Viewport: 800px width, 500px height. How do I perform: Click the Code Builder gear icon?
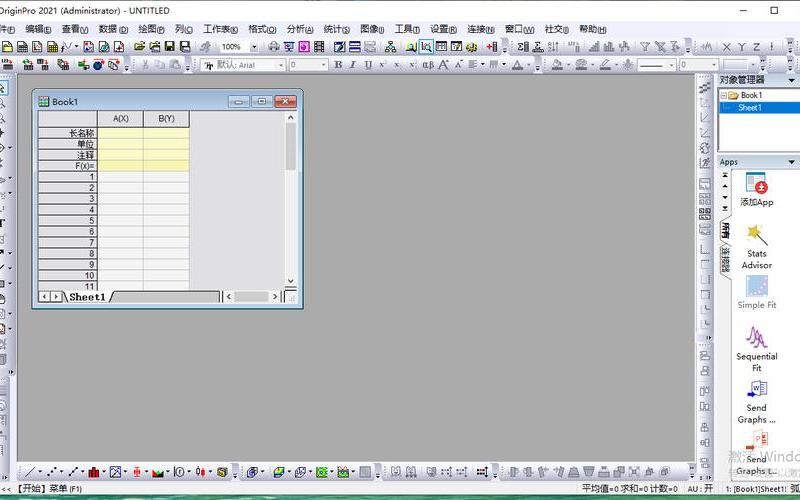[471, 47]
